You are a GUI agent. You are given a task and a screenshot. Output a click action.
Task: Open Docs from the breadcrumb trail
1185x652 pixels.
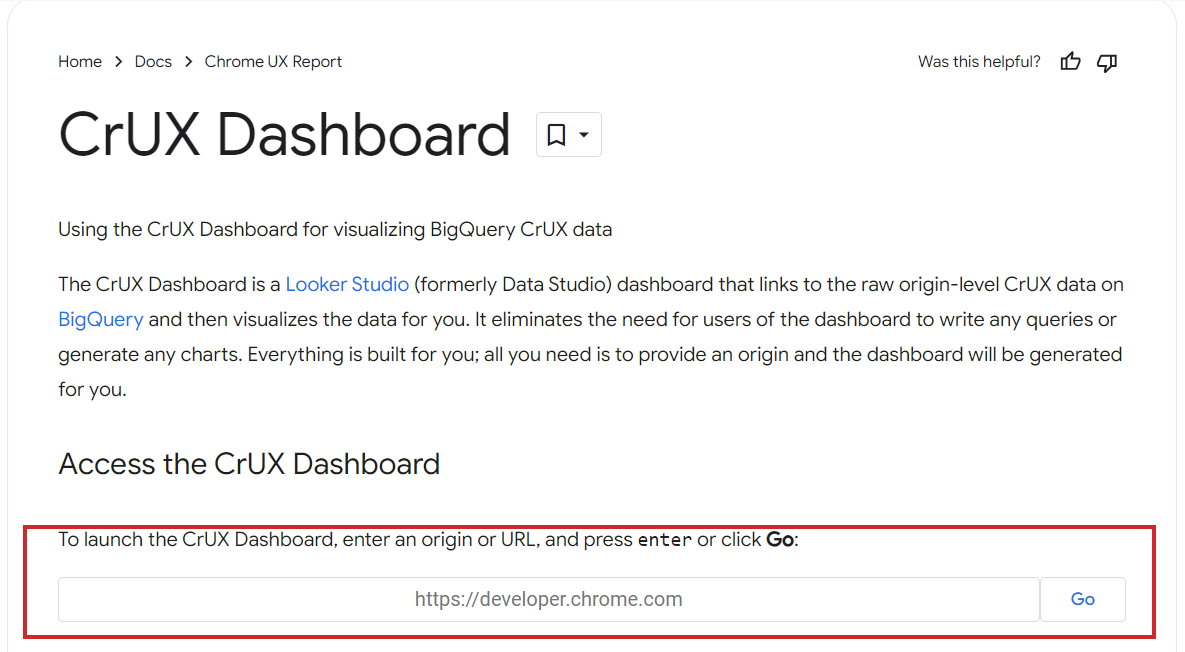tap(153, 61)
